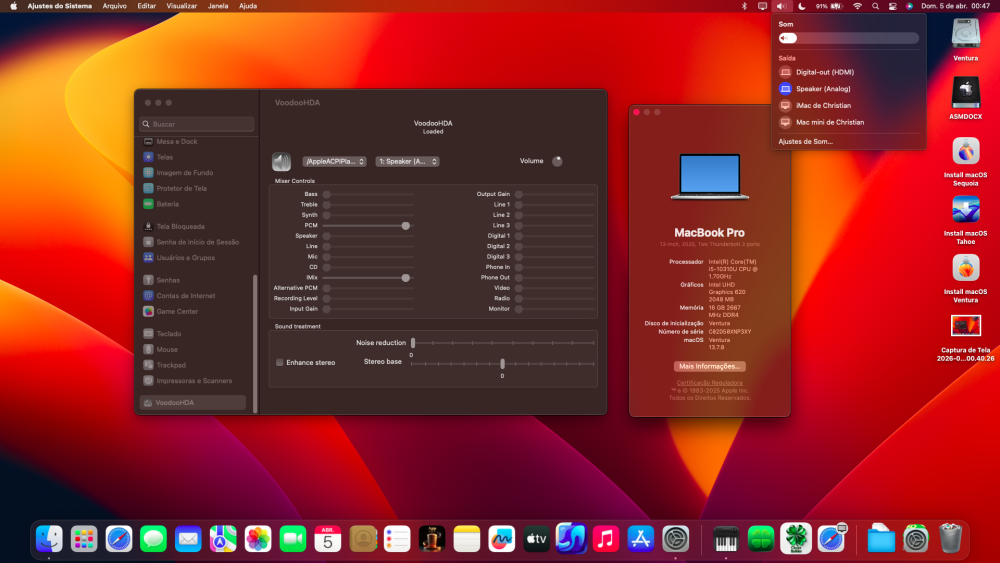
Task: Open Apple TV from the Dock
Action: [x=536, y=539]
